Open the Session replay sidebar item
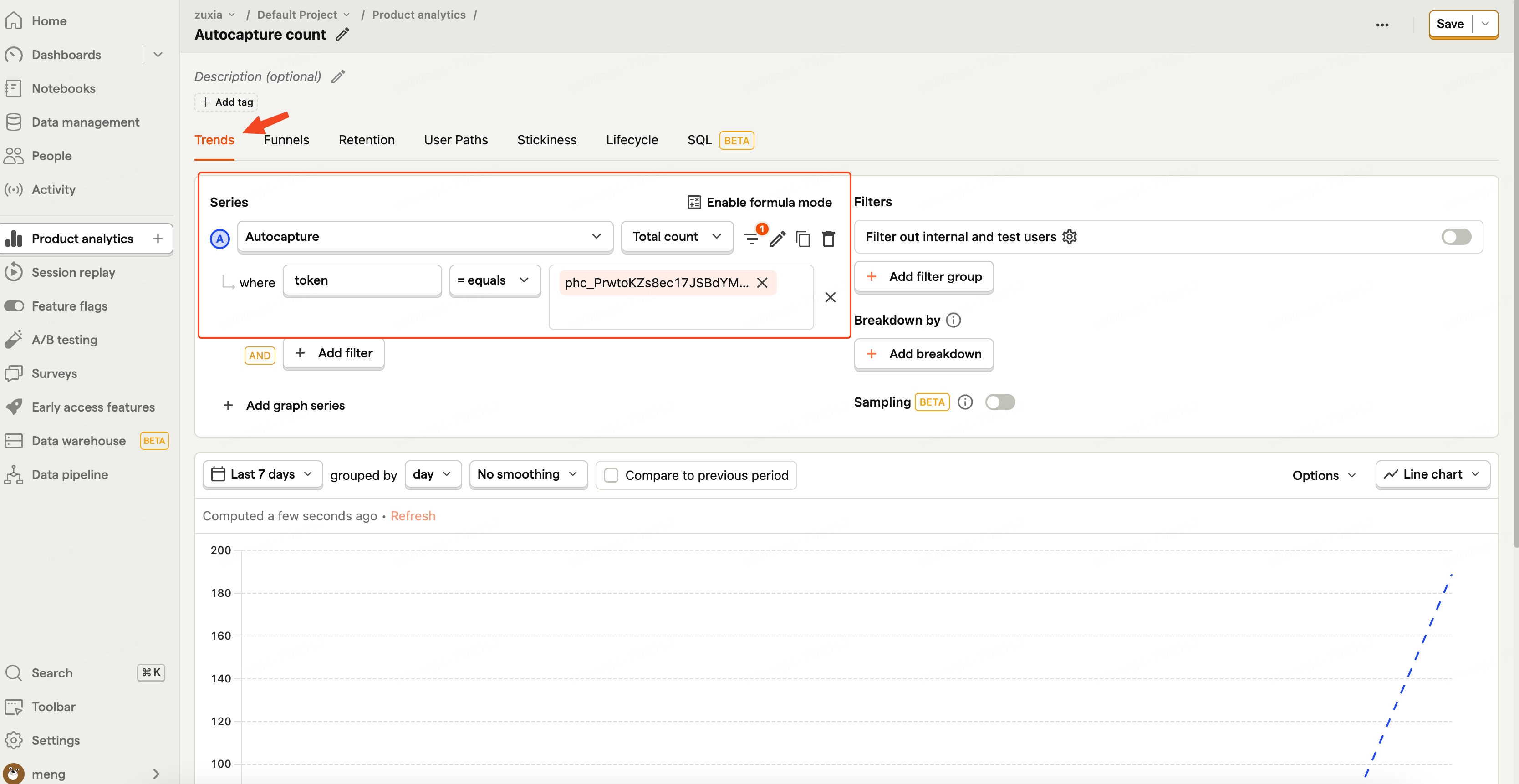Screen dimensions: 1519x784 [73, 272]
